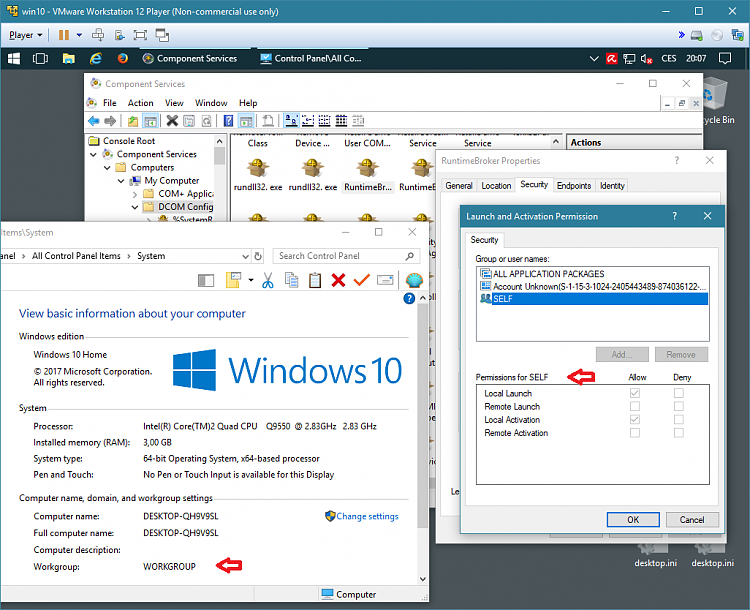Select the List view button
The image size is (750, 610).
click(x=324, y=121)
